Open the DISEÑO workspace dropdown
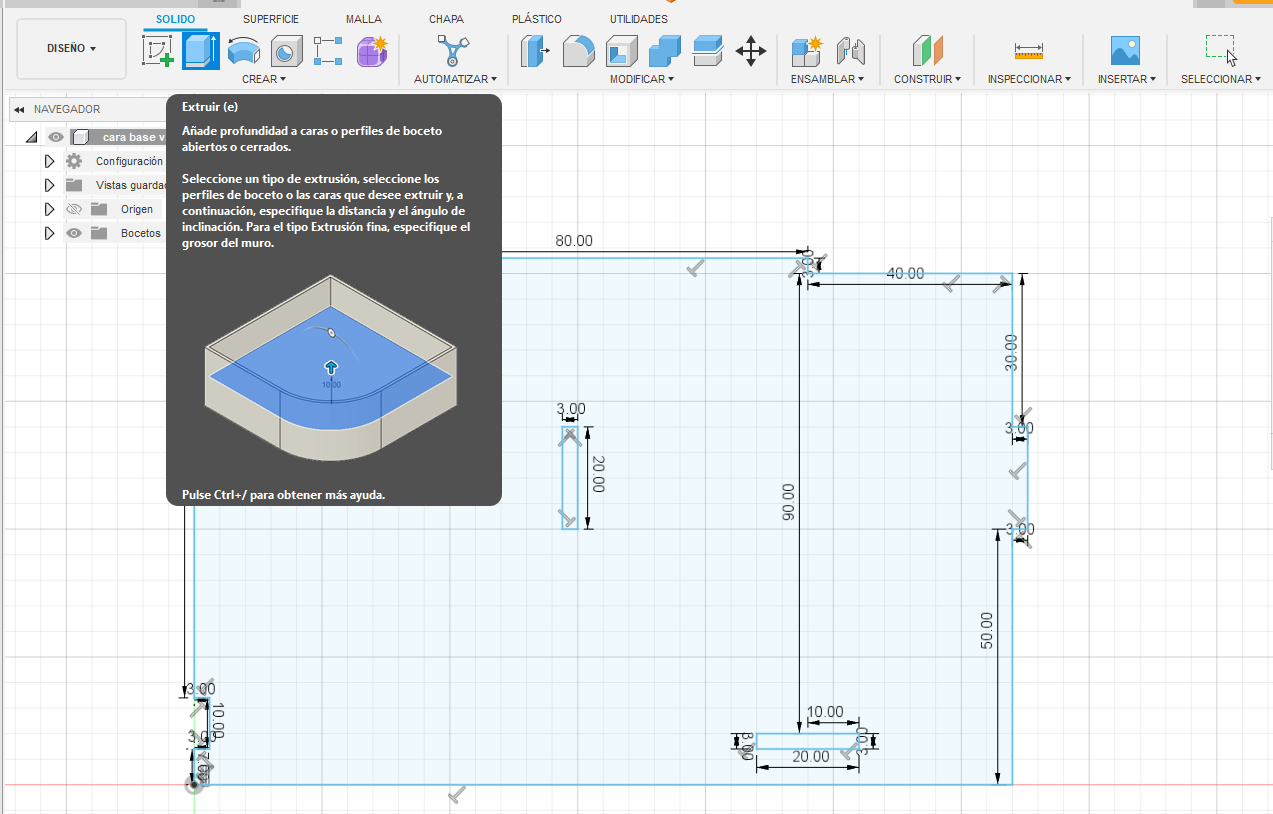Screen dimensions: 1273x814 (72, 49)
